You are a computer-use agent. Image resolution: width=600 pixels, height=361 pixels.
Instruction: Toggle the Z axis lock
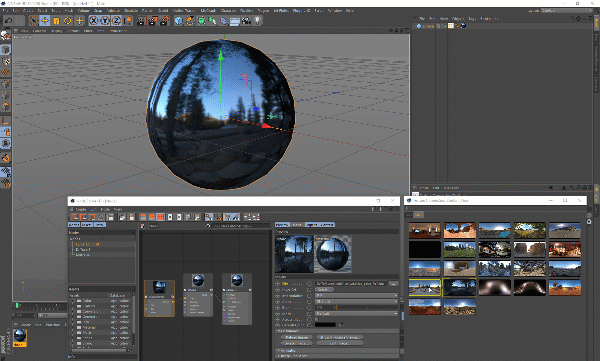coord(116,21)
